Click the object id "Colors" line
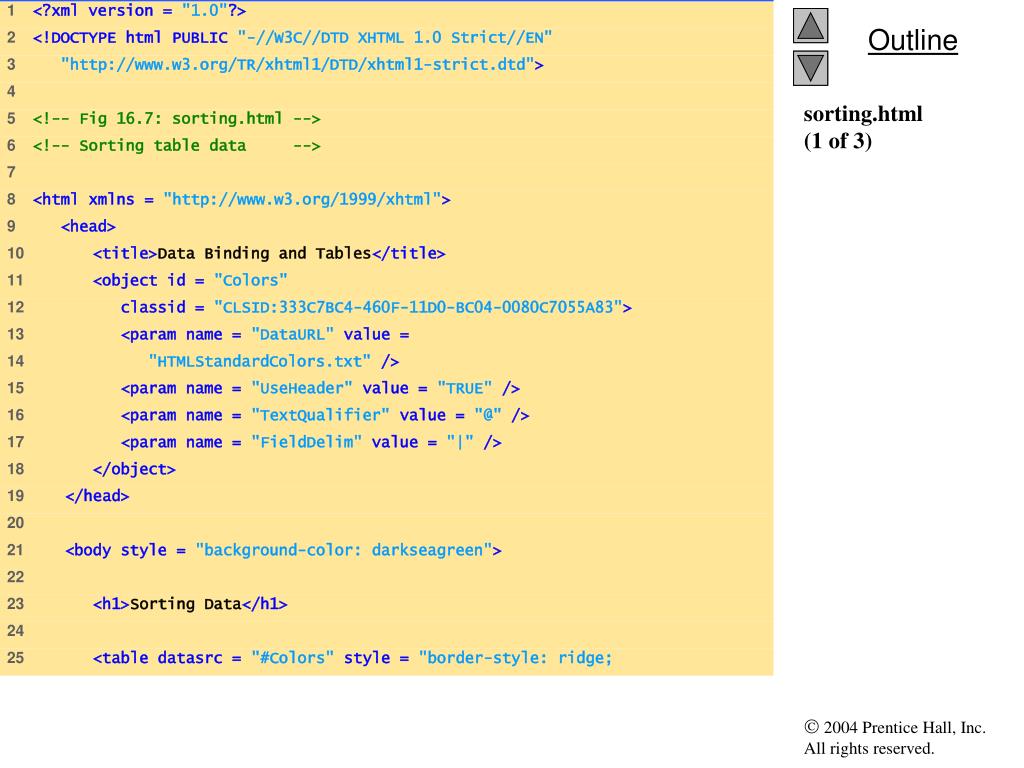Screen dimensions: 1024x768 190,280
